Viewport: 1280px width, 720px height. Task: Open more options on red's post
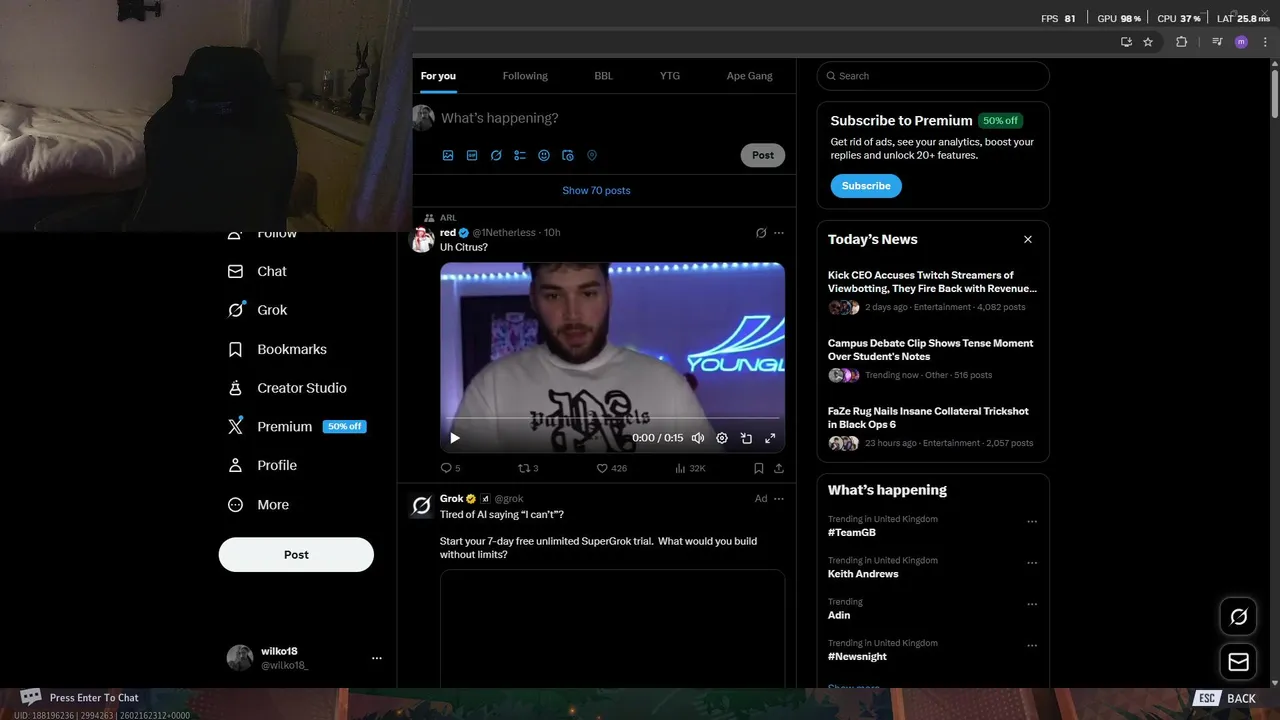[779, 233]
